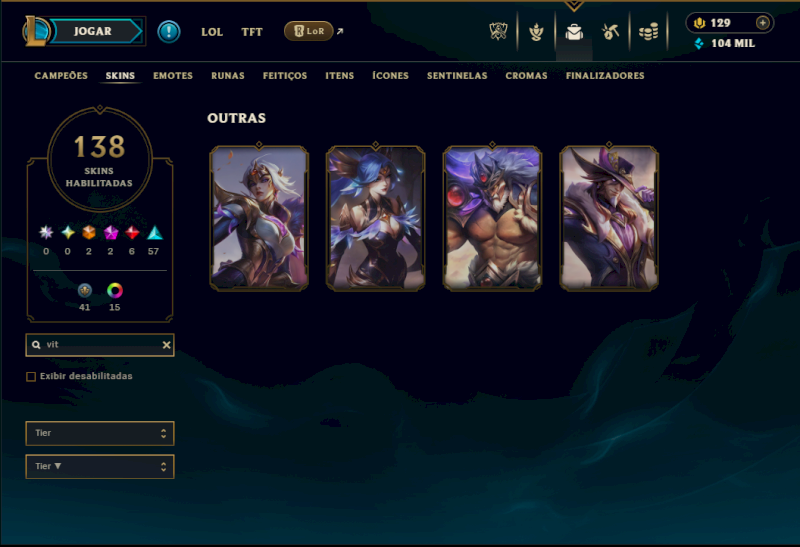This screenshot has width=800, height=547.
Task: Open the first Tier dropdown
Action: coord(100,433)
